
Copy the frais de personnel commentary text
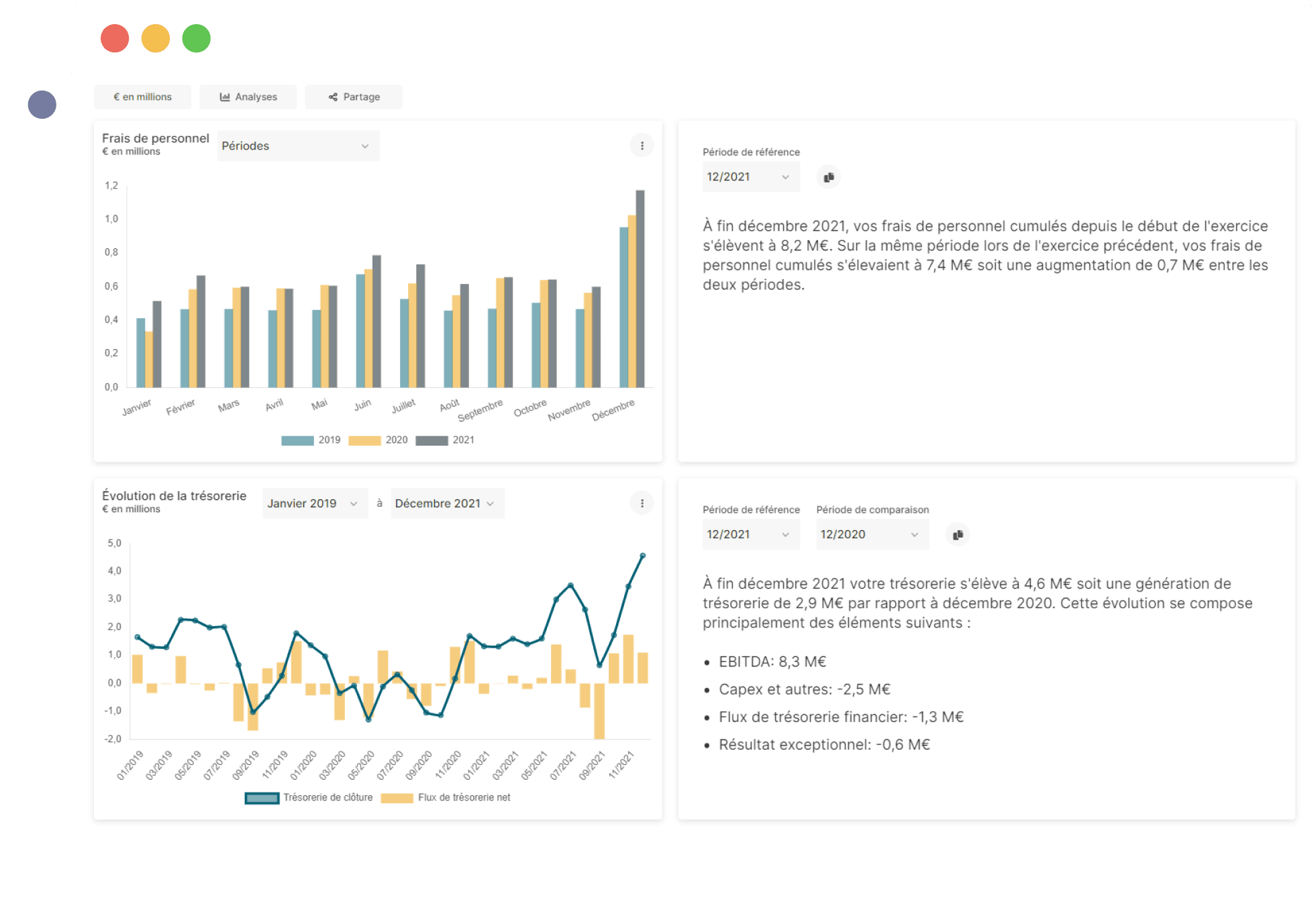(x=829, y=177)
